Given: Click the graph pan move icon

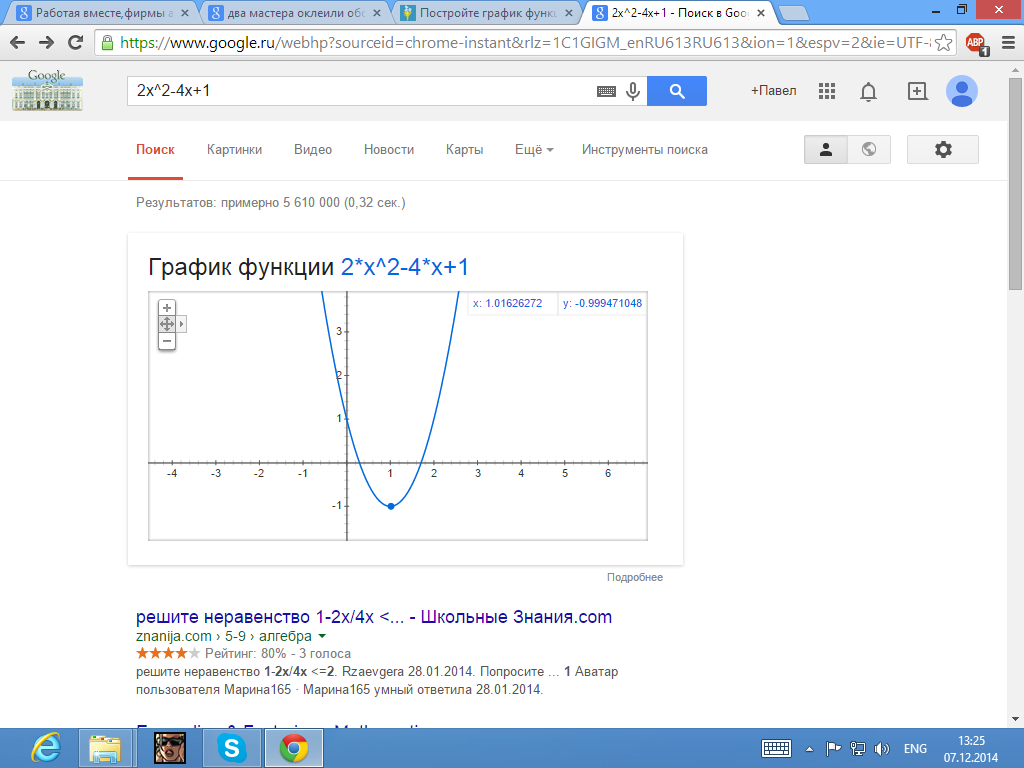Looking at the screenshot, I should point(167,324).
